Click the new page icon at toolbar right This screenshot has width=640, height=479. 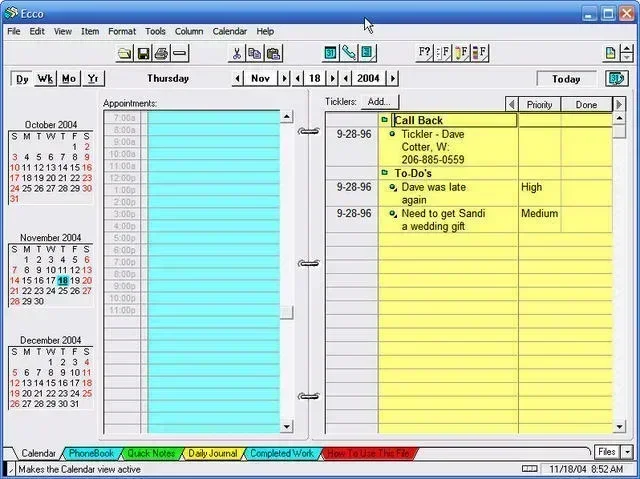click(611, 53)
